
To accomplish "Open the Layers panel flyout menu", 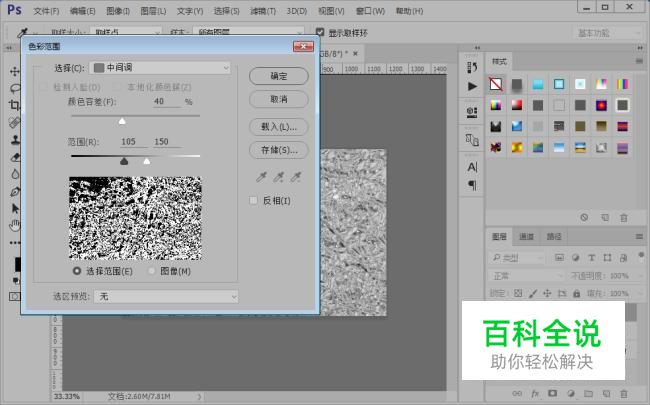I will point(639,237).
